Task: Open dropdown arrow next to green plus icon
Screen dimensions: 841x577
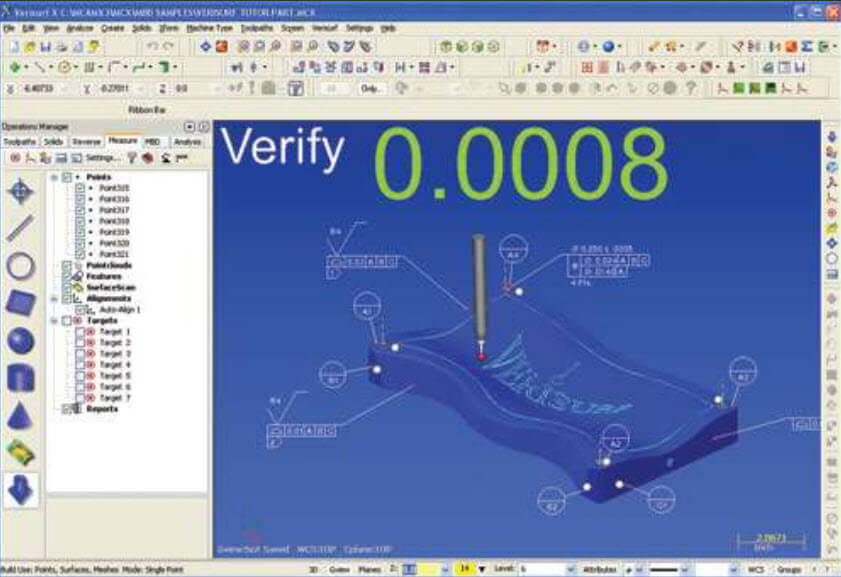Action: (x=26, y=68)
